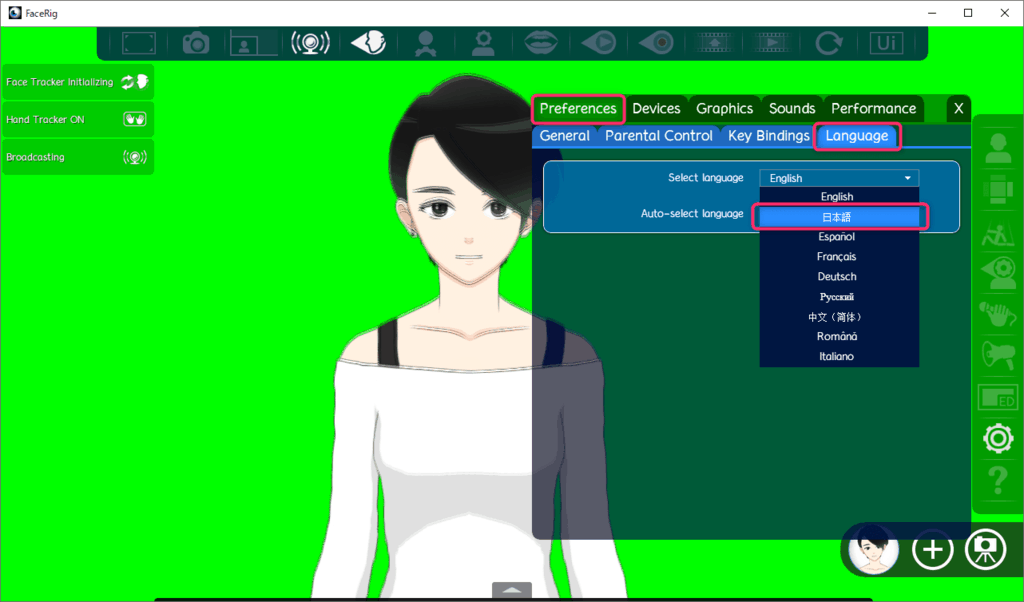Toggle the Hand Tracker ON button

click(x=77, y=119)
